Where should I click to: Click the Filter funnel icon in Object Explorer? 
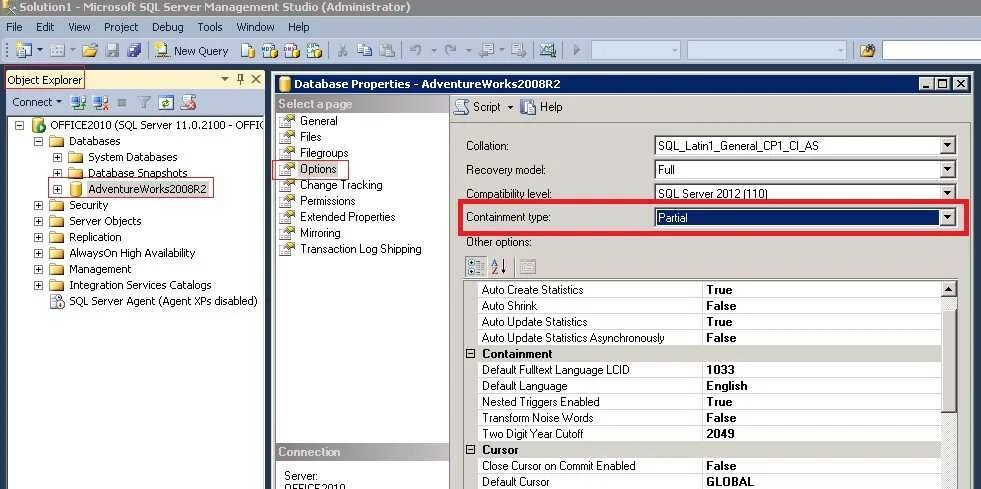click(x=144, y=102)
